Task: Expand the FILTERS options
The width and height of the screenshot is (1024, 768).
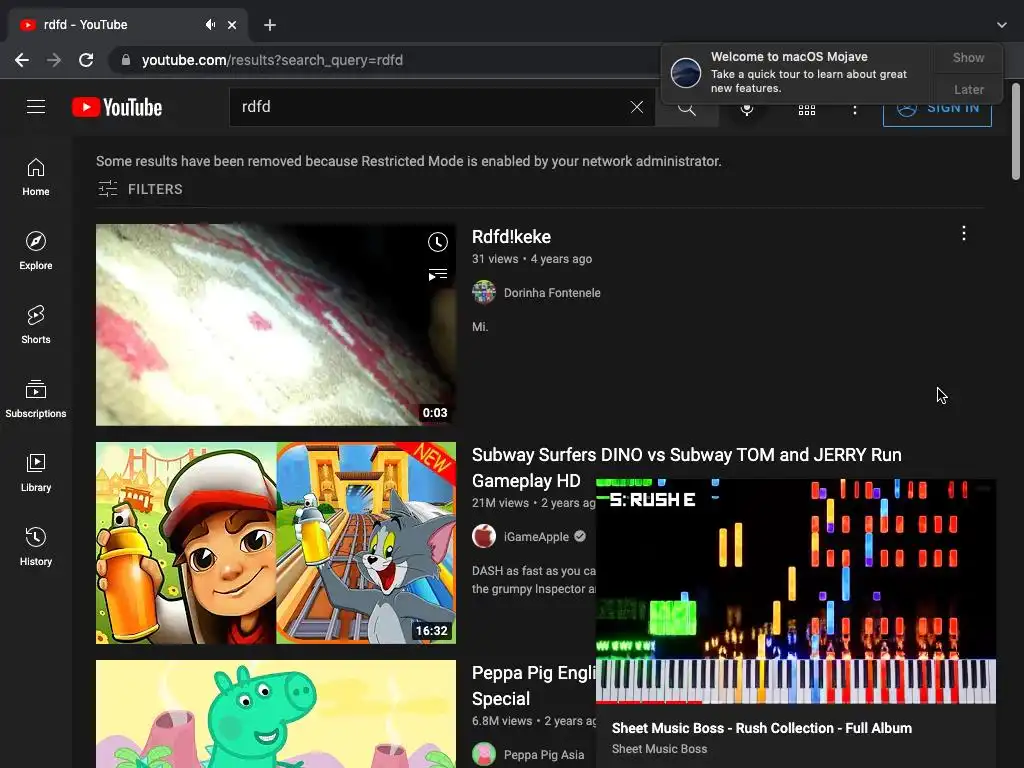Action: (140, 189)
